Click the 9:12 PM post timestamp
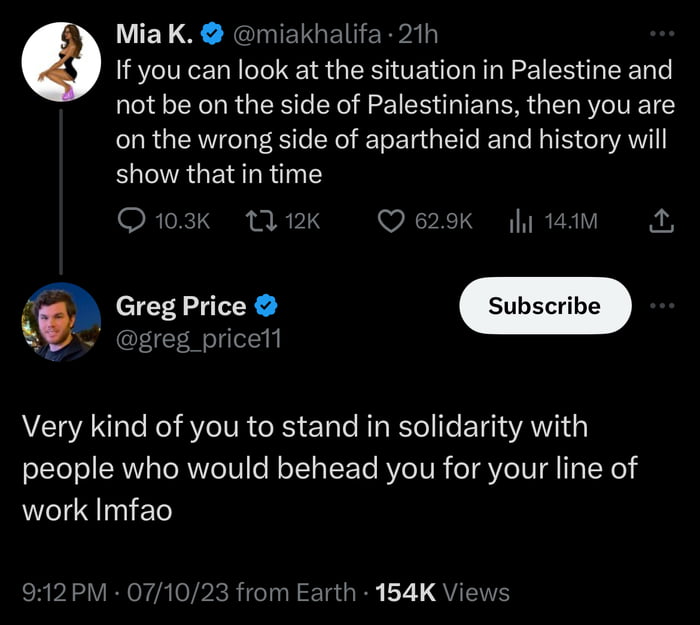Image resolution: width=700 pixels, height=625 pixels. [64, 592]
